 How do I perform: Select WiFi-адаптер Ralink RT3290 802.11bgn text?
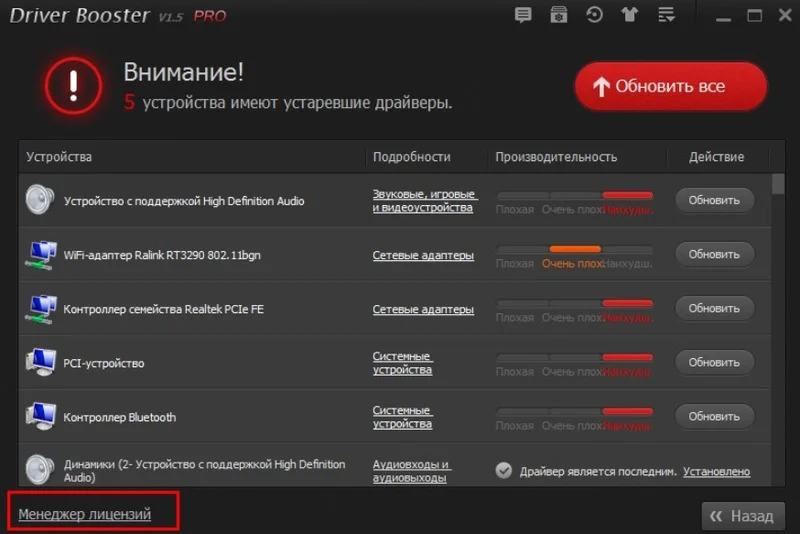click(162, 255)
